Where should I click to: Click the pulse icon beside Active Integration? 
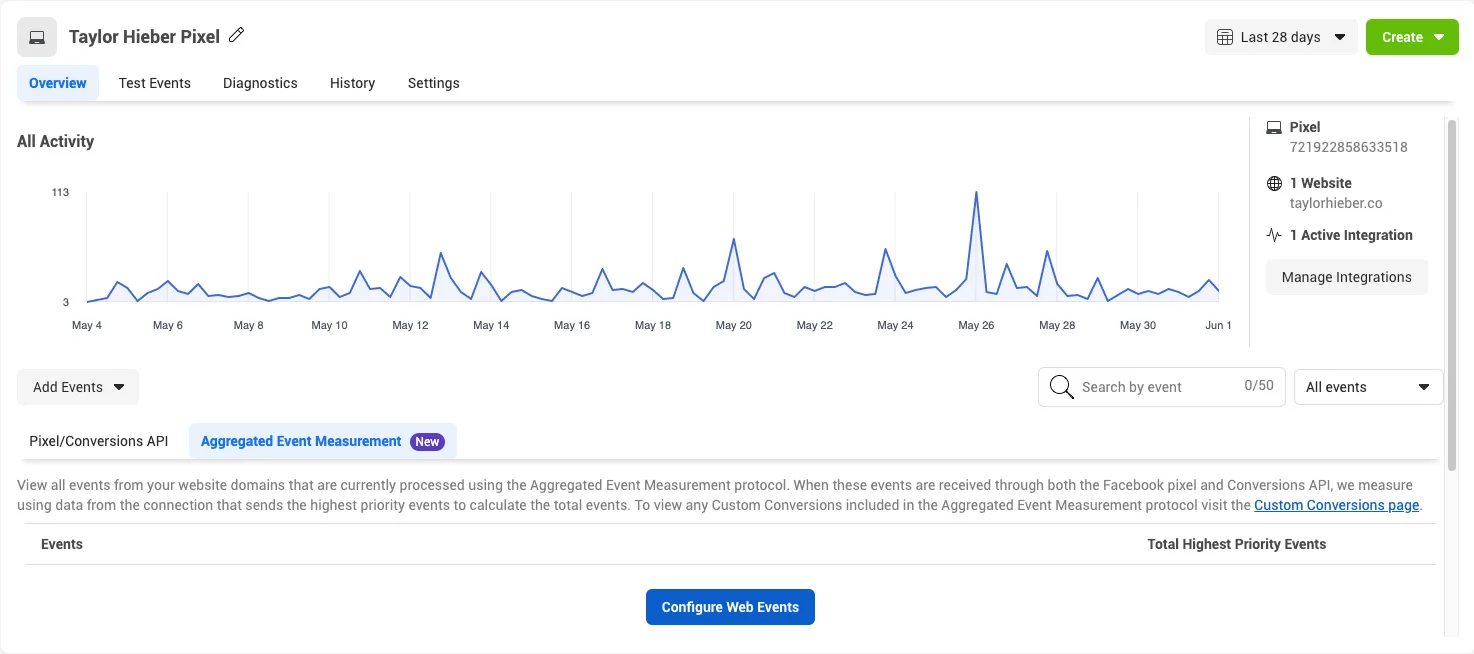[x=1274, y=235]
